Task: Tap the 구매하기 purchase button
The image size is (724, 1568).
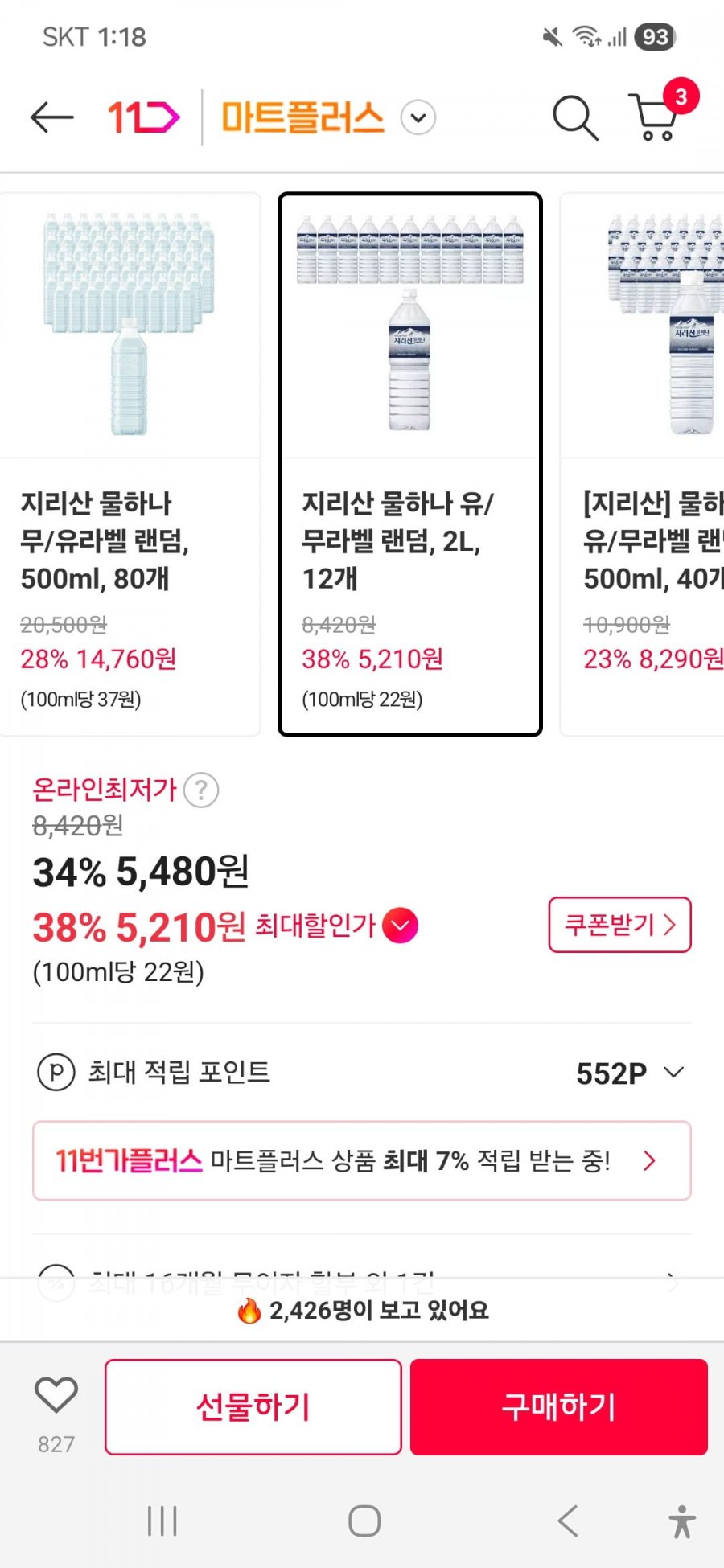Action: coord(558,1407)
